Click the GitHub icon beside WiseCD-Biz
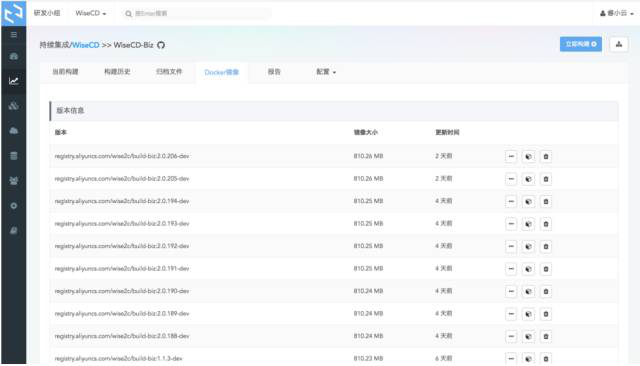Viewport: 640px width, 366px height. coord(161,45)
